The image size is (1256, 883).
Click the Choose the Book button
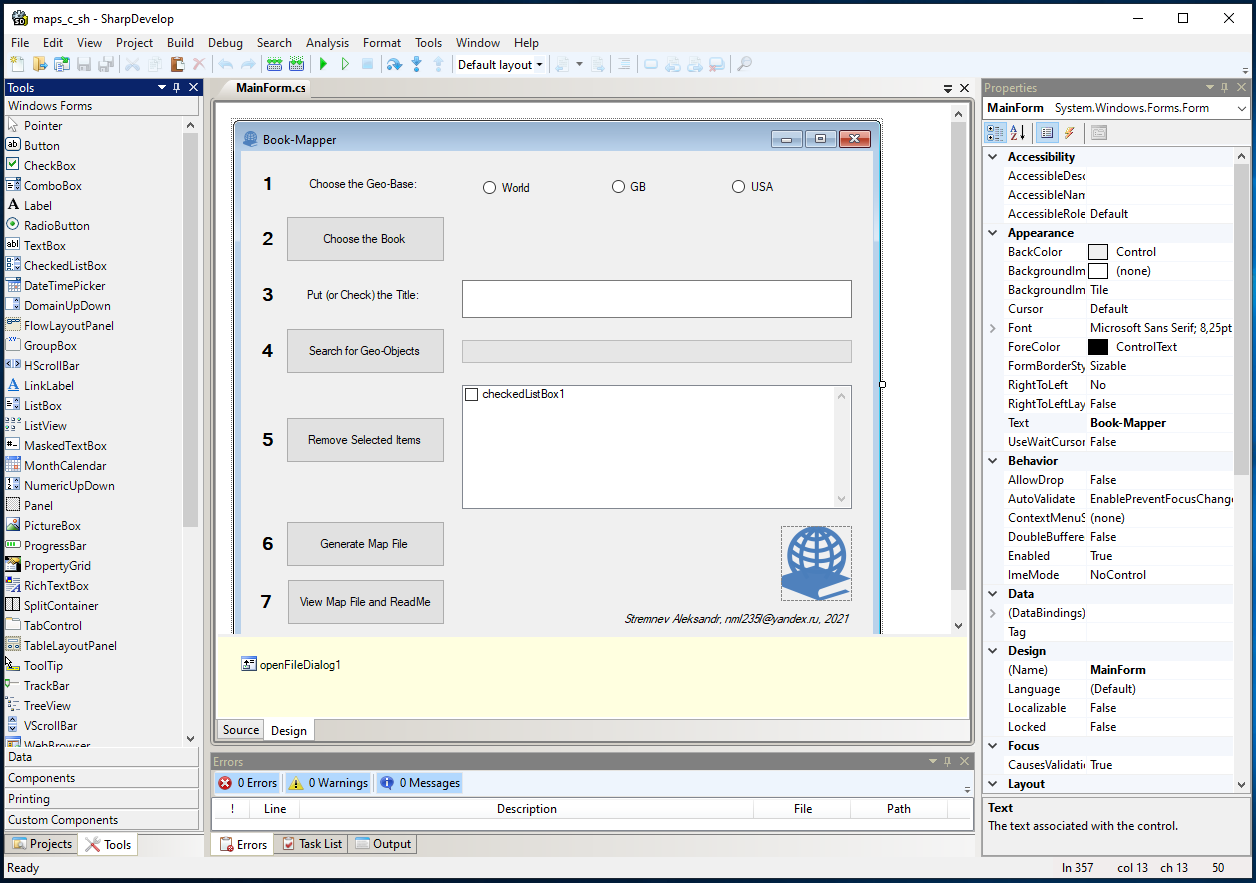point(365,239)
